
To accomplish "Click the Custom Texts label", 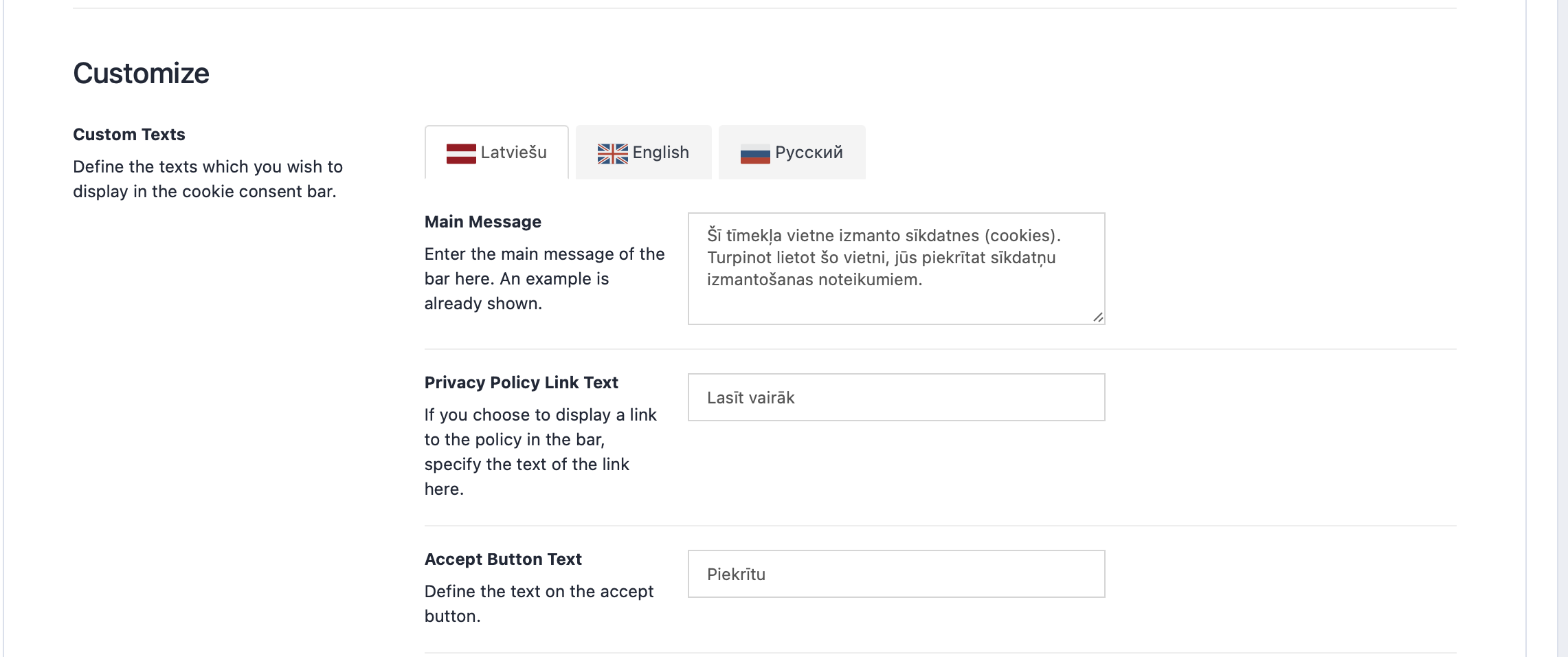I will pos(129,135).
